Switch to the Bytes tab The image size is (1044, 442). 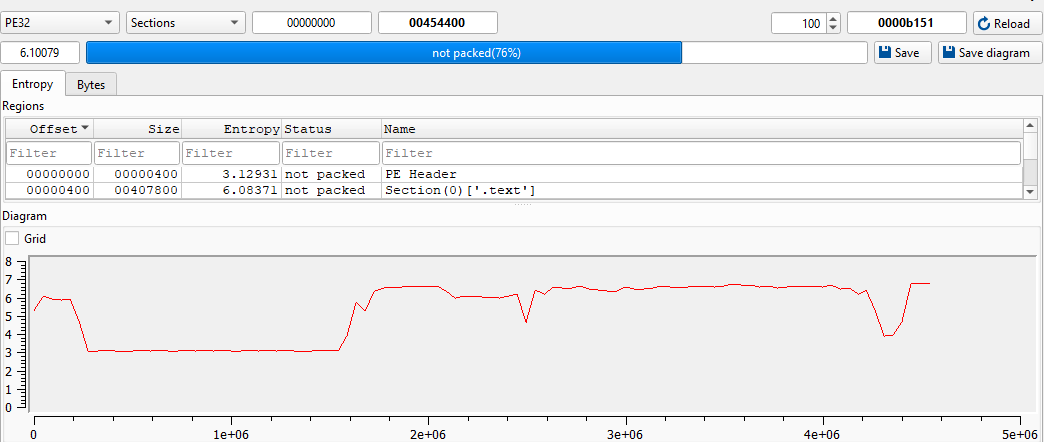click(x=91, y=85)
